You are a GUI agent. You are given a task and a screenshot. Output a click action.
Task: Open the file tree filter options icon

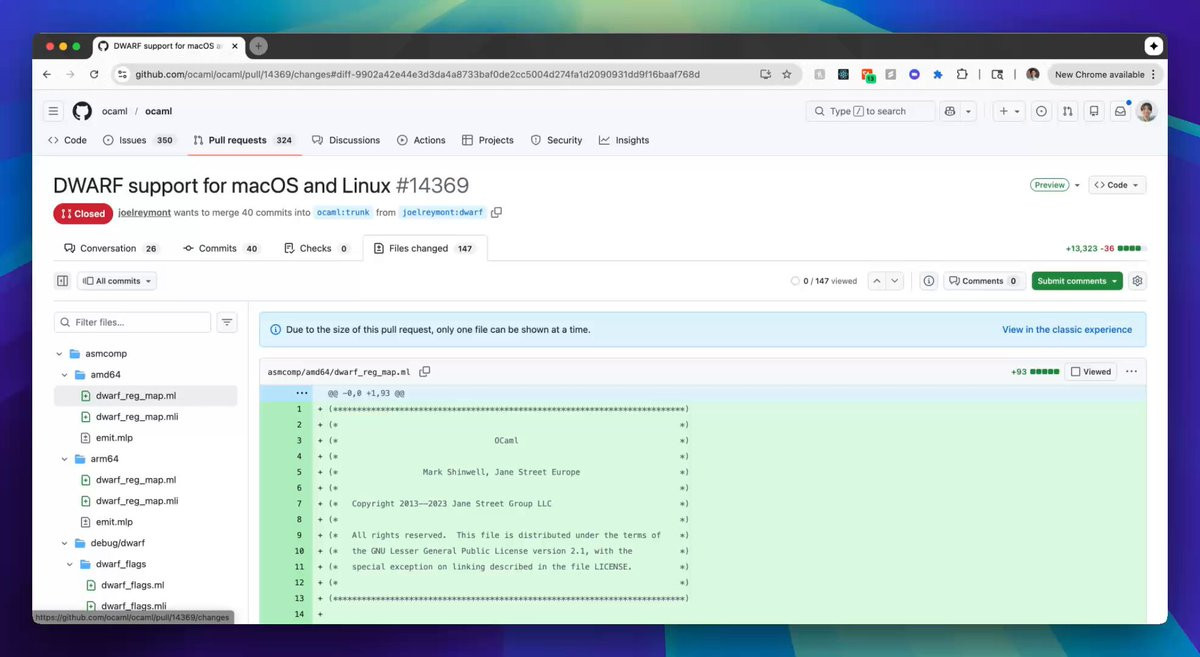tap(228, 322)
